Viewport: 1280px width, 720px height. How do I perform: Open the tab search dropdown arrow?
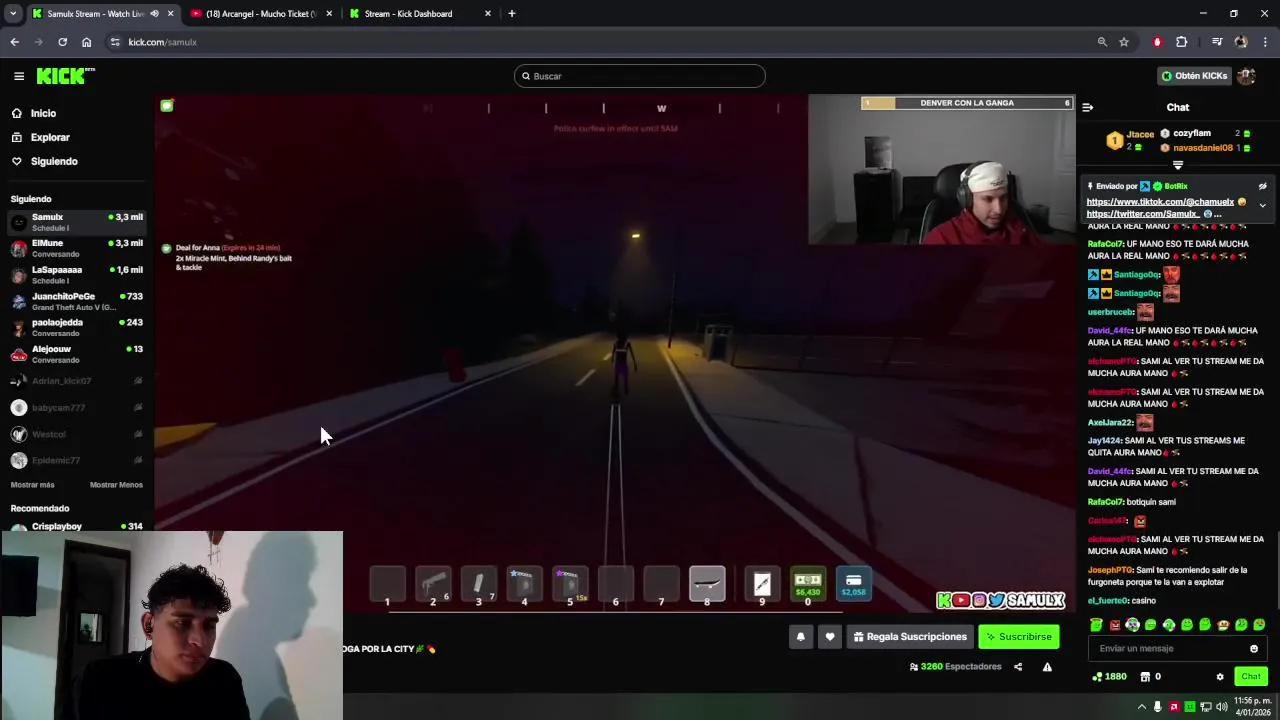tap(13, 13)
